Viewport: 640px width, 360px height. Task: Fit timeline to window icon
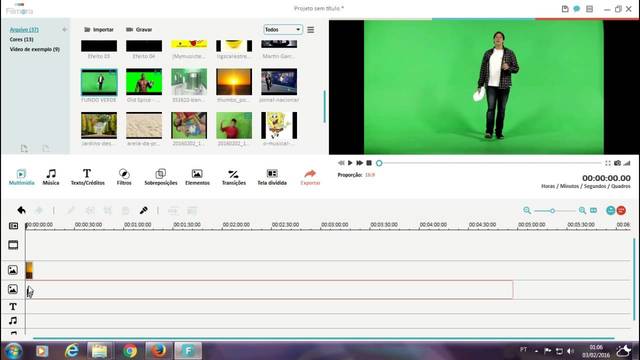coord(593,211)
